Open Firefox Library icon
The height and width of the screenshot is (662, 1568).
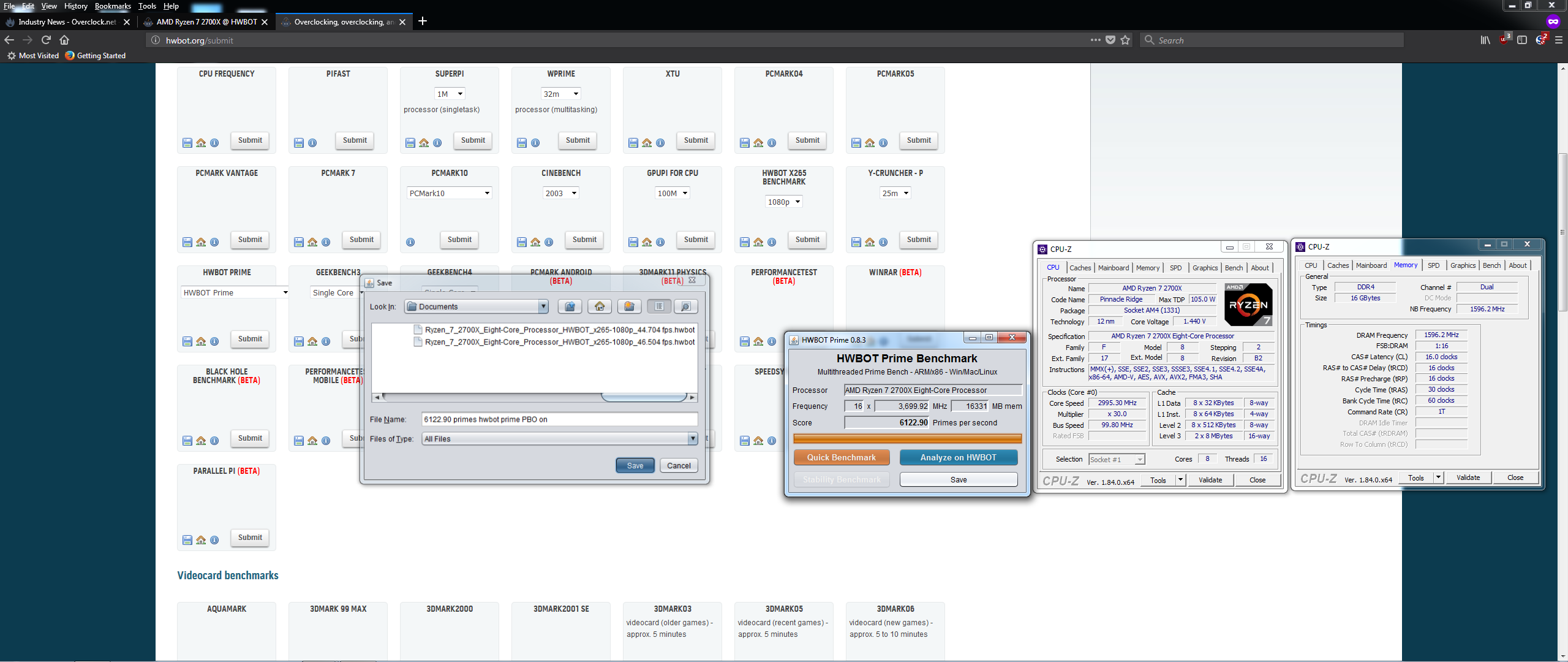coord(1485,40)
